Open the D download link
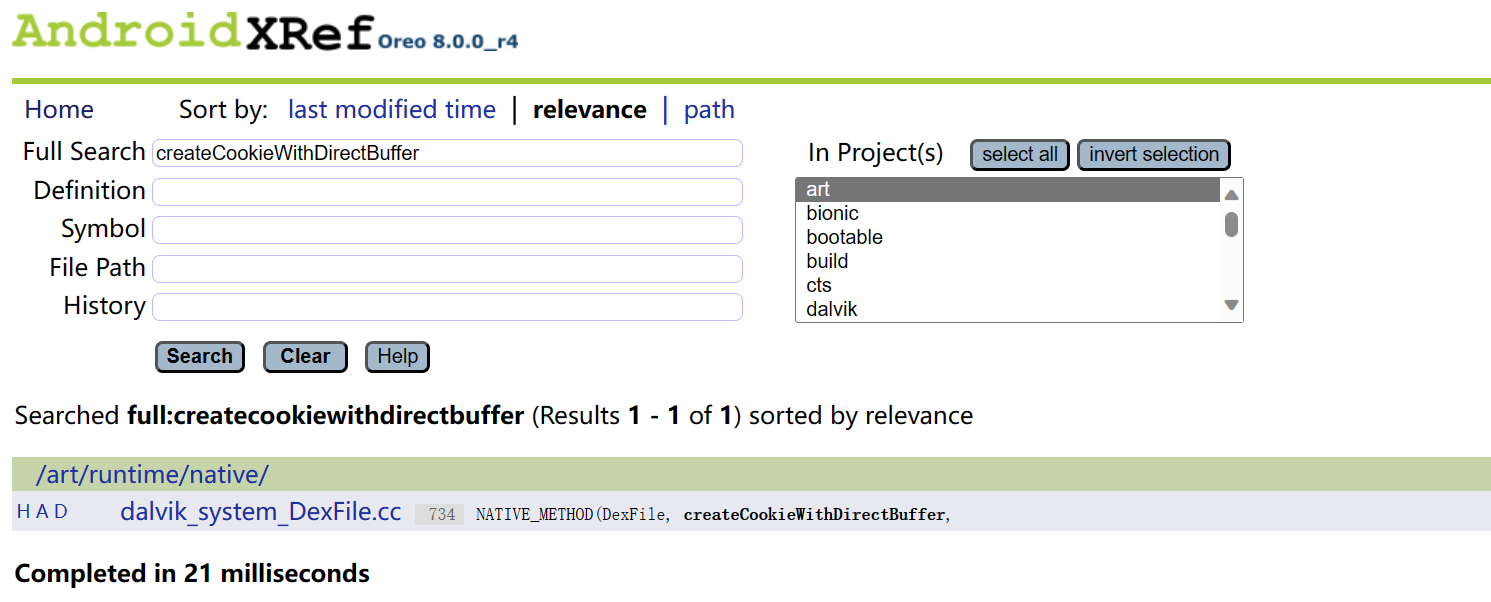This screenshot has height=602, width=1491. pos(62,512)
